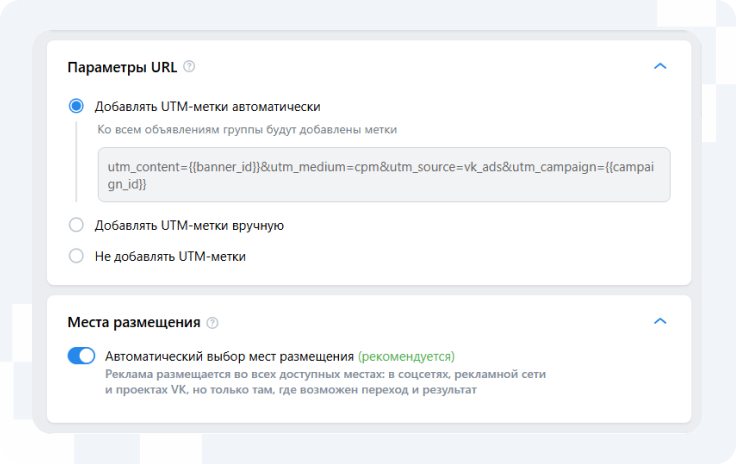This screenshot has height=464, width=736.
Task: Click the UTM parameters template field
Action: click(383, 175)
